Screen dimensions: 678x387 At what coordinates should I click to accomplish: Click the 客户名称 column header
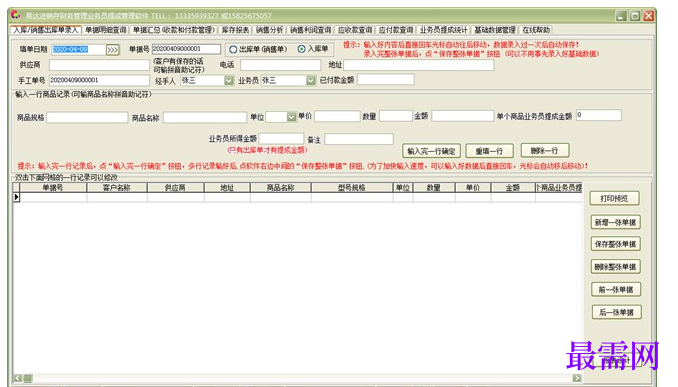[117, 188]
